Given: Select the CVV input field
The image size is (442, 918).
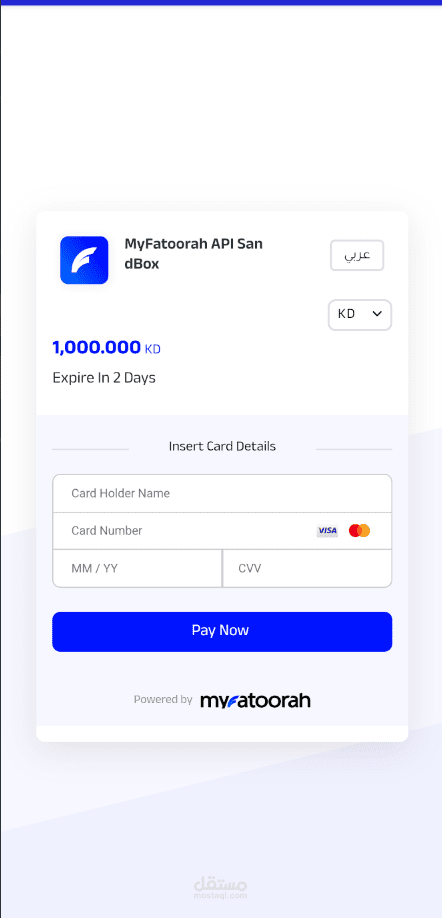Looking at the screenshot, I should [x=307, y=568].
